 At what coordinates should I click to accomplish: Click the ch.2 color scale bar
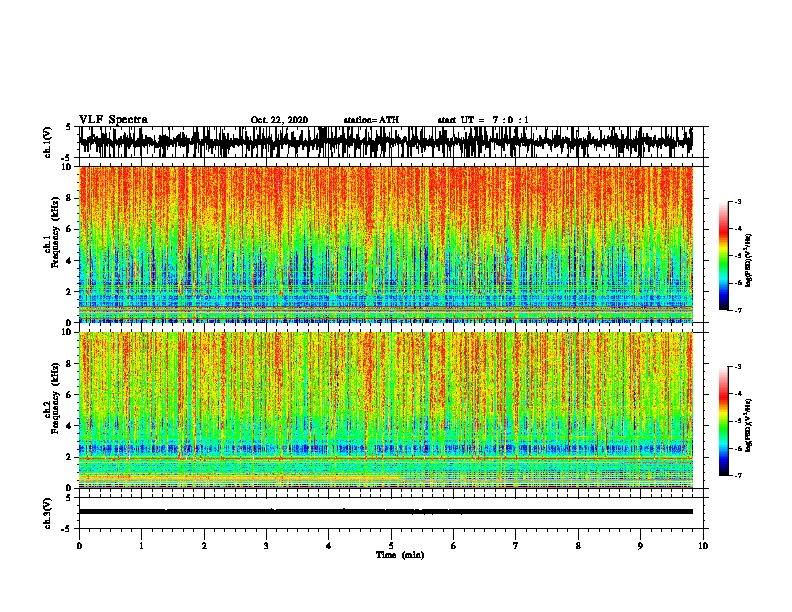(723, 421)
